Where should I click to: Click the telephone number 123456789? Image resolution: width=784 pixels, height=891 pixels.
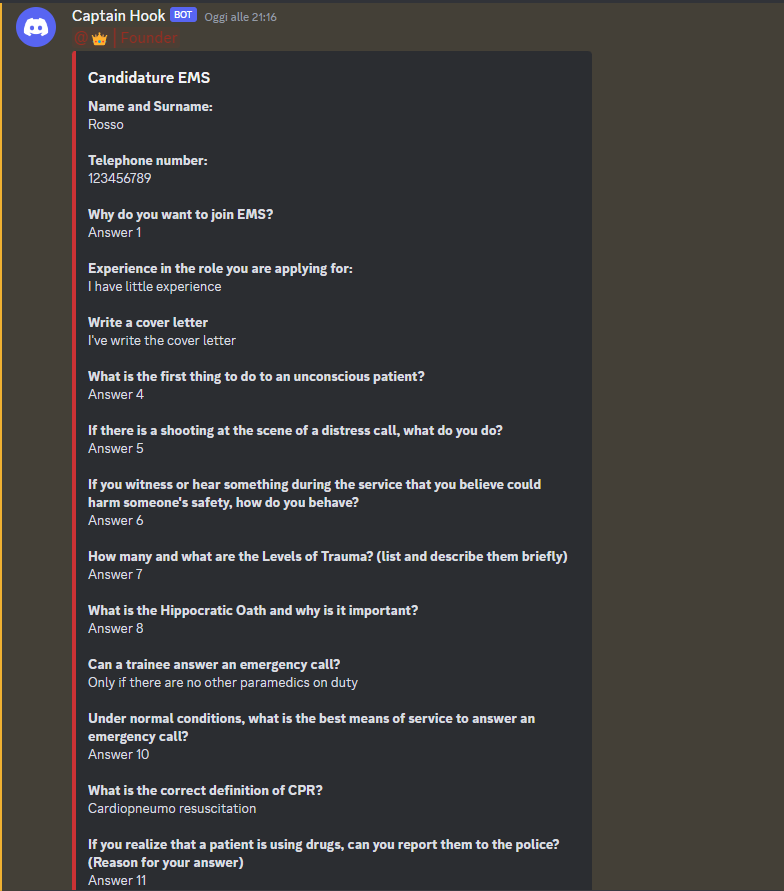coord(119,178)
